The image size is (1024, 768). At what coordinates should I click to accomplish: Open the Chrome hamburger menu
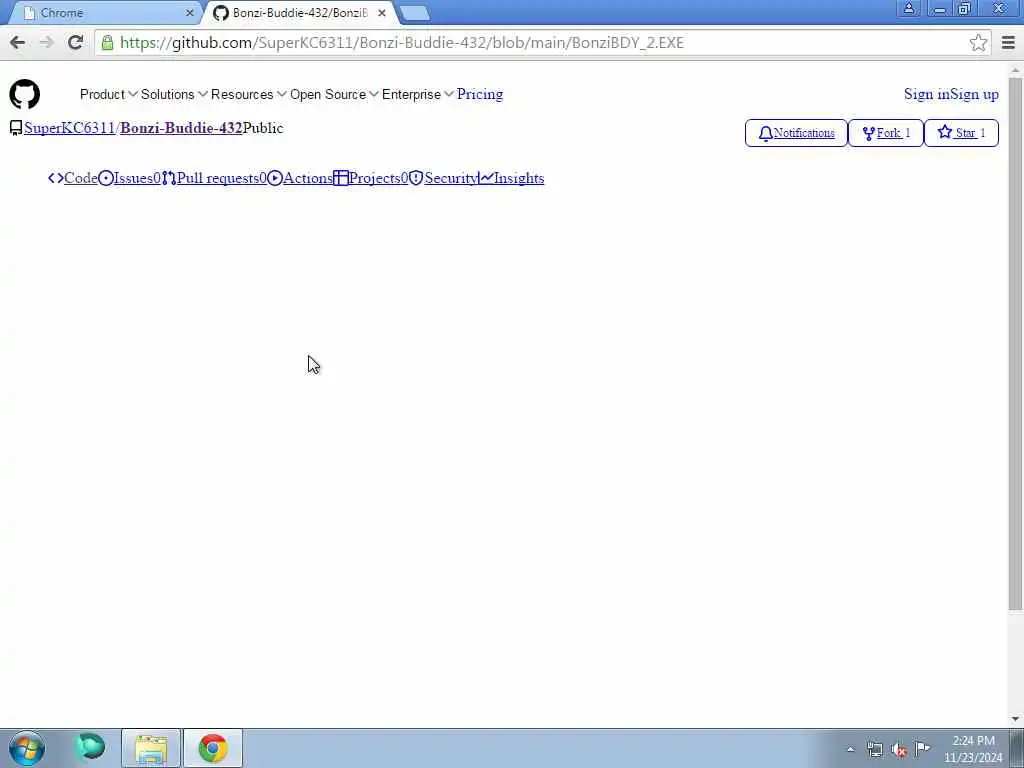pos(1008,42)
